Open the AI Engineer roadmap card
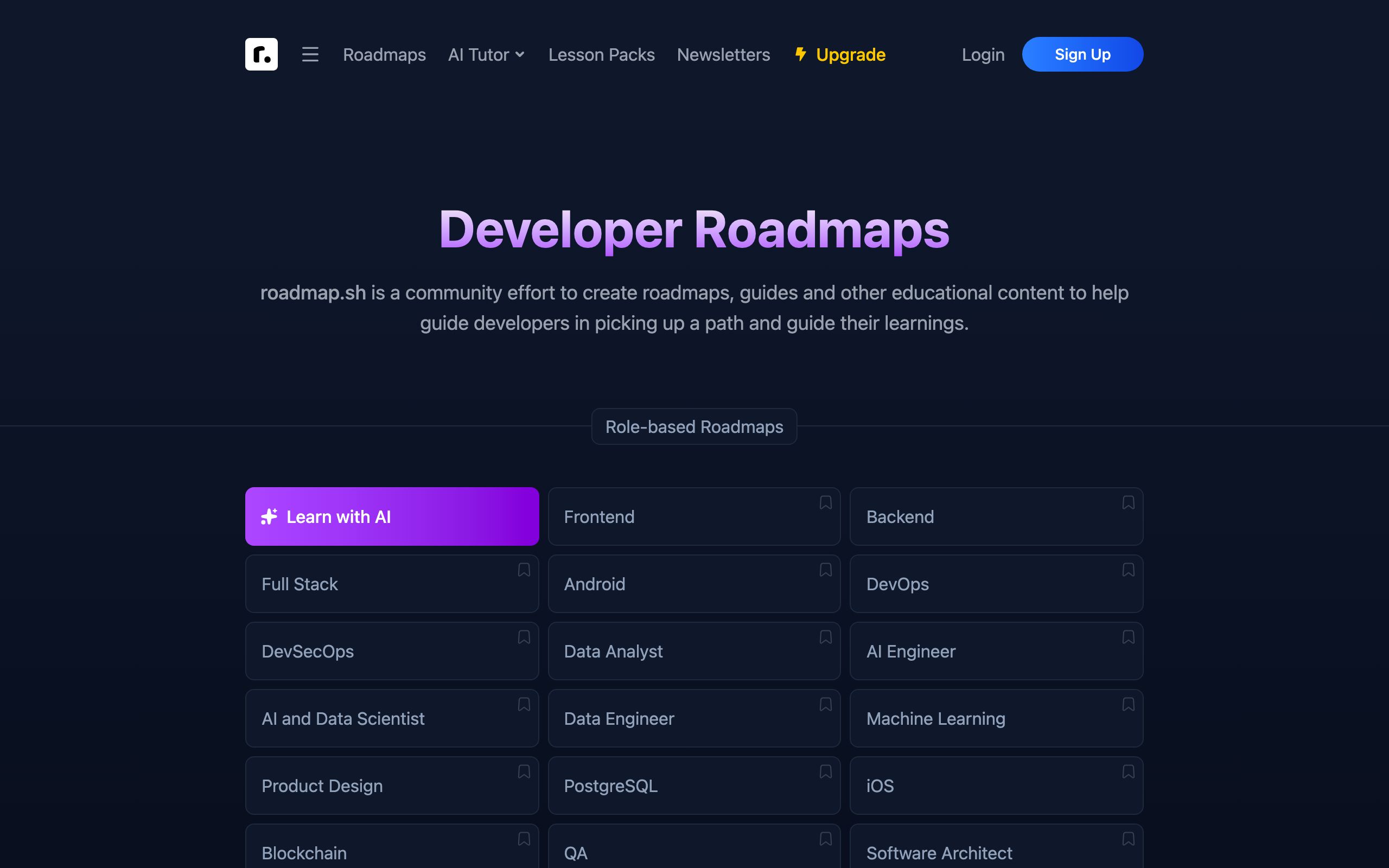Image resolution: width=1389 pixels, height=868 pixels. 996,650
